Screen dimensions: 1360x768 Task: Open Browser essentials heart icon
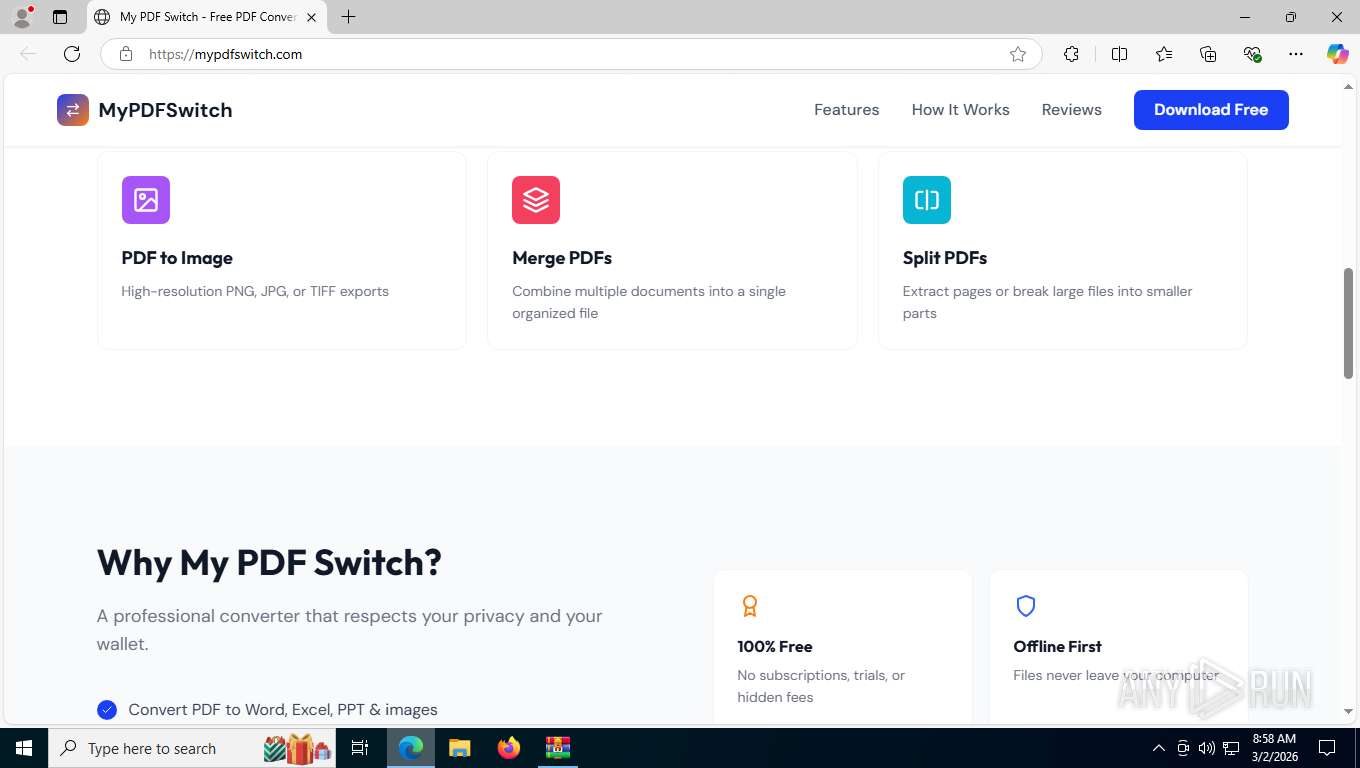(1252, 54)
